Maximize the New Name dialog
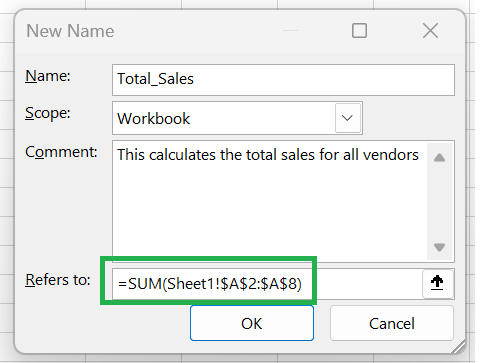 (x=359, y=31)
